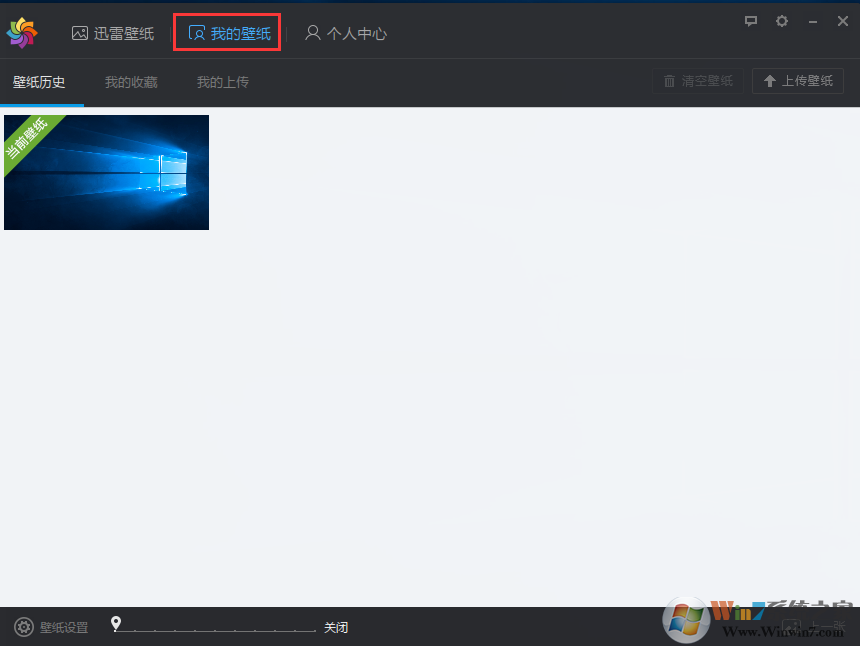The width and height of the screenshot is (860, 646).
Task: Minimize the wallpaper window
Action: 813,22
